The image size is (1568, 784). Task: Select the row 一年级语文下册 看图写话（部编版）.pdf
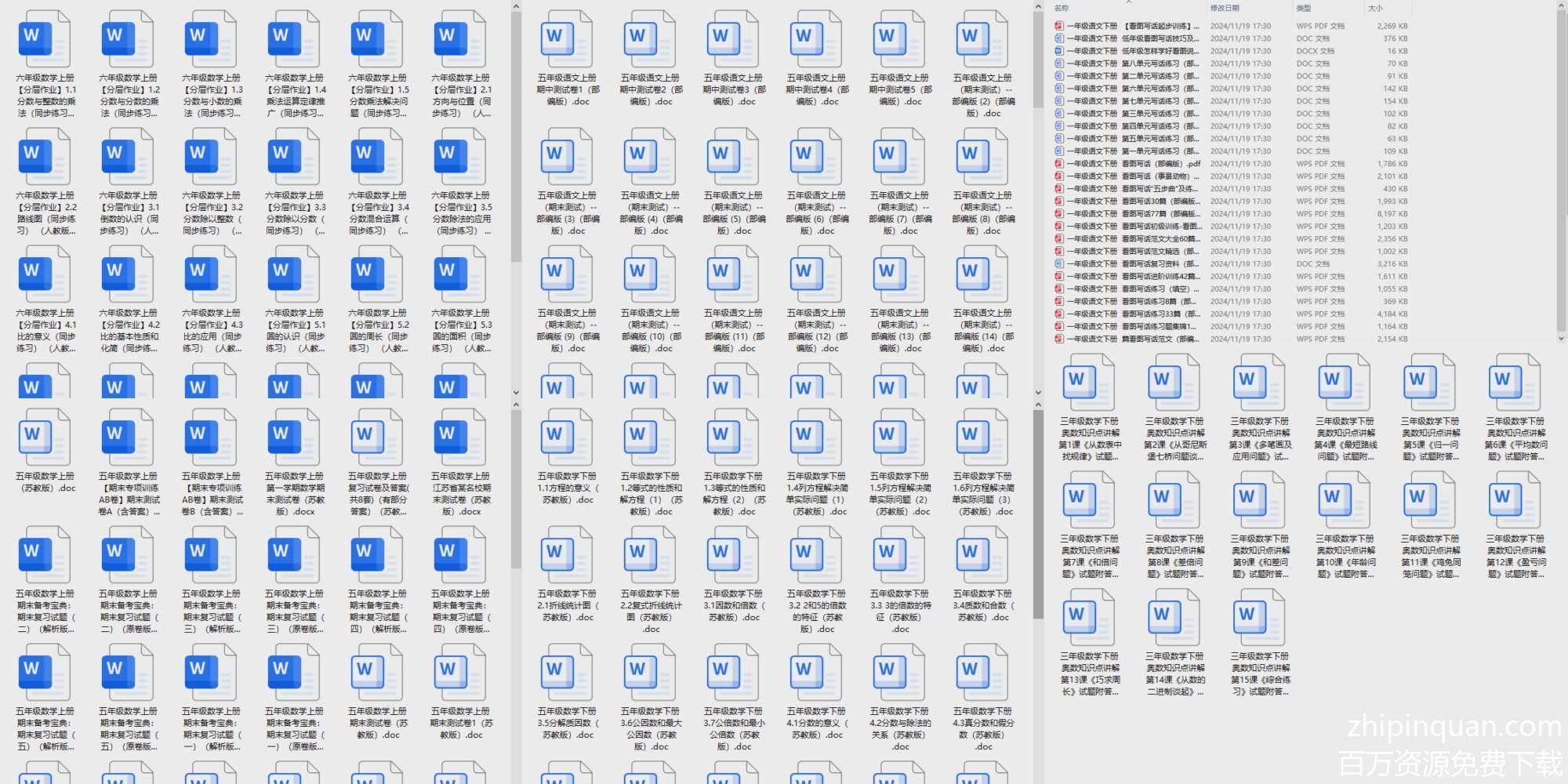(1232, 164)
